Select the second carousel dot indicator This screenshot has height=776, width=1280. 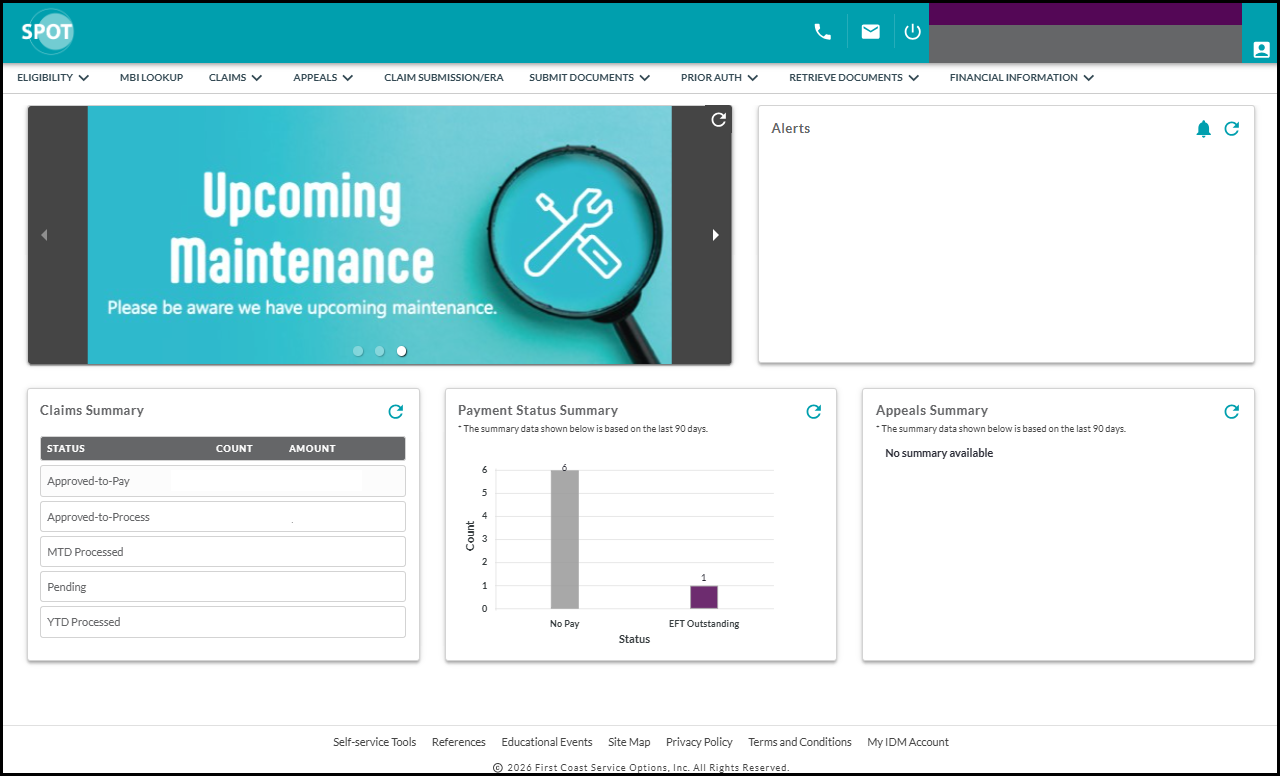coord(380,351)
